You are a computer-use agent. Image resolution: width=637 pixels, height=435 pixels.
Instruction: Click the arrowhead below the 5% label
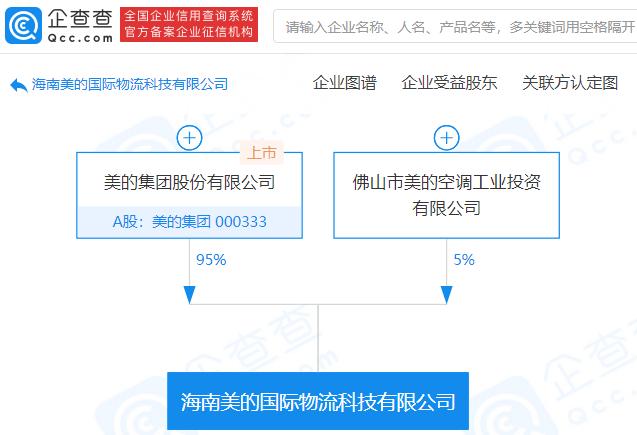coord(446,294)
